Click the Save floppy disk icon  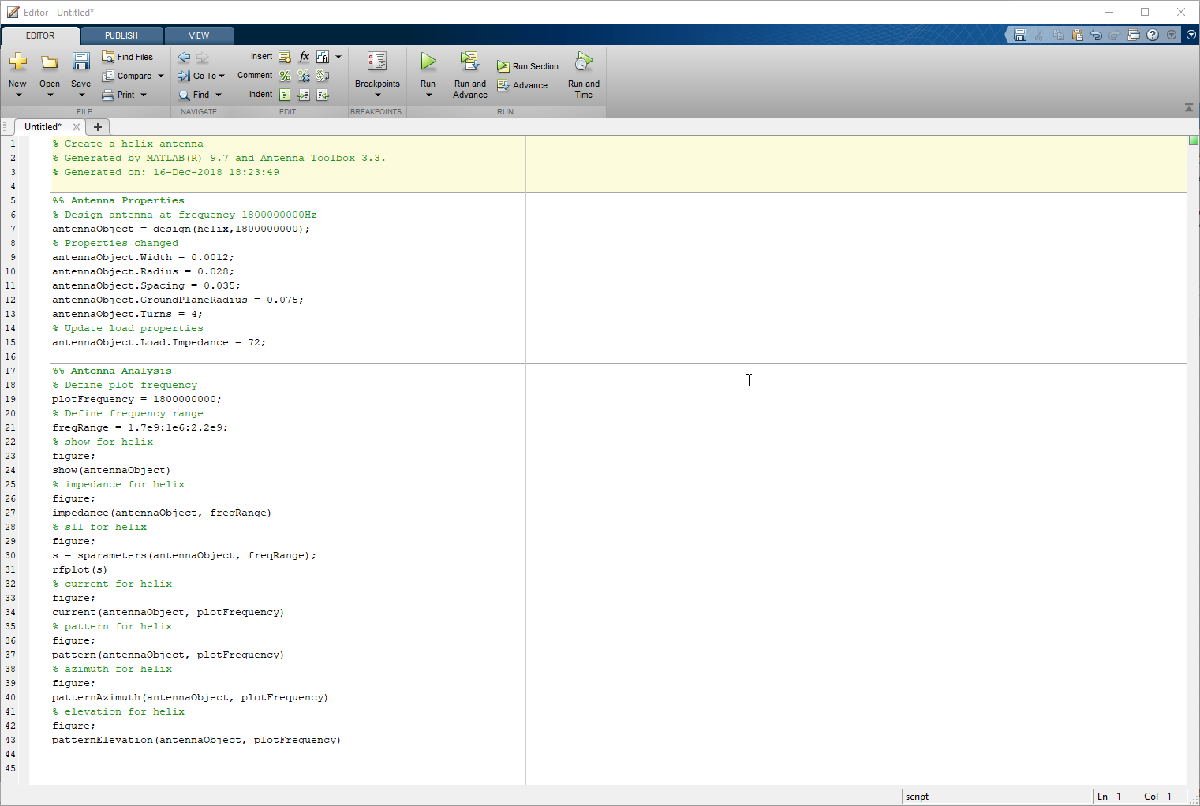pyautogui.click(x=81, y=62)
